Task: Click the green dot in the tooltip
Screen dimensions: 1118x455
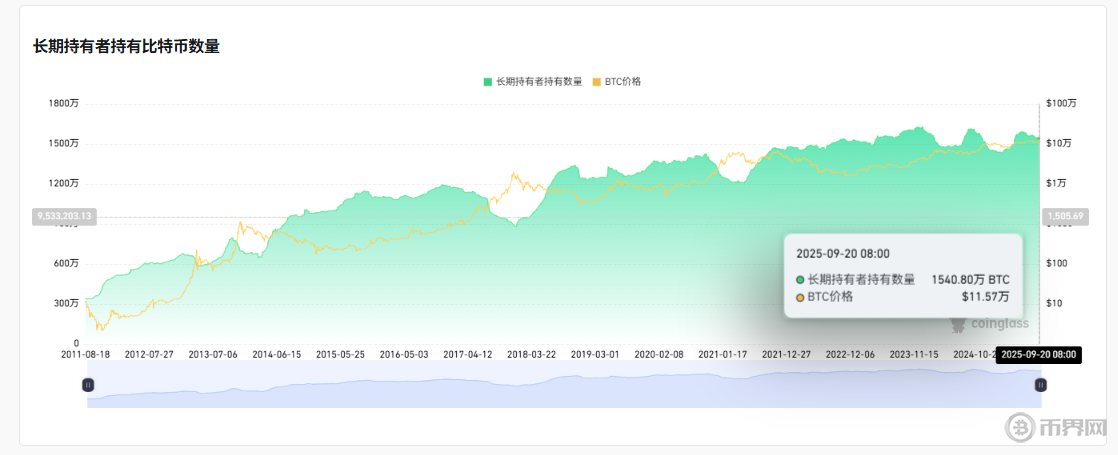Action: [x=800, y=280]
